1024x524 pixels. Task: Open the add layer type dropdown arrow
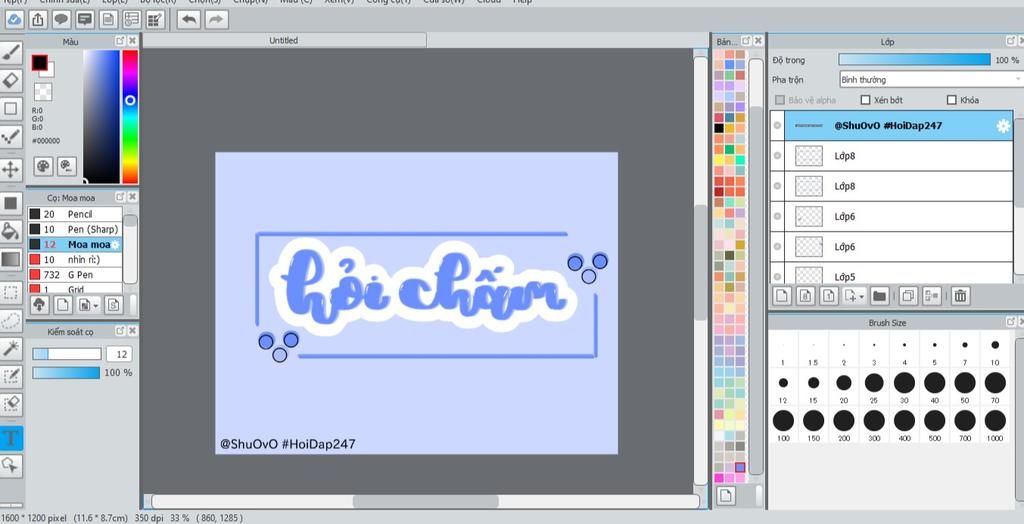tap(861, 297)
